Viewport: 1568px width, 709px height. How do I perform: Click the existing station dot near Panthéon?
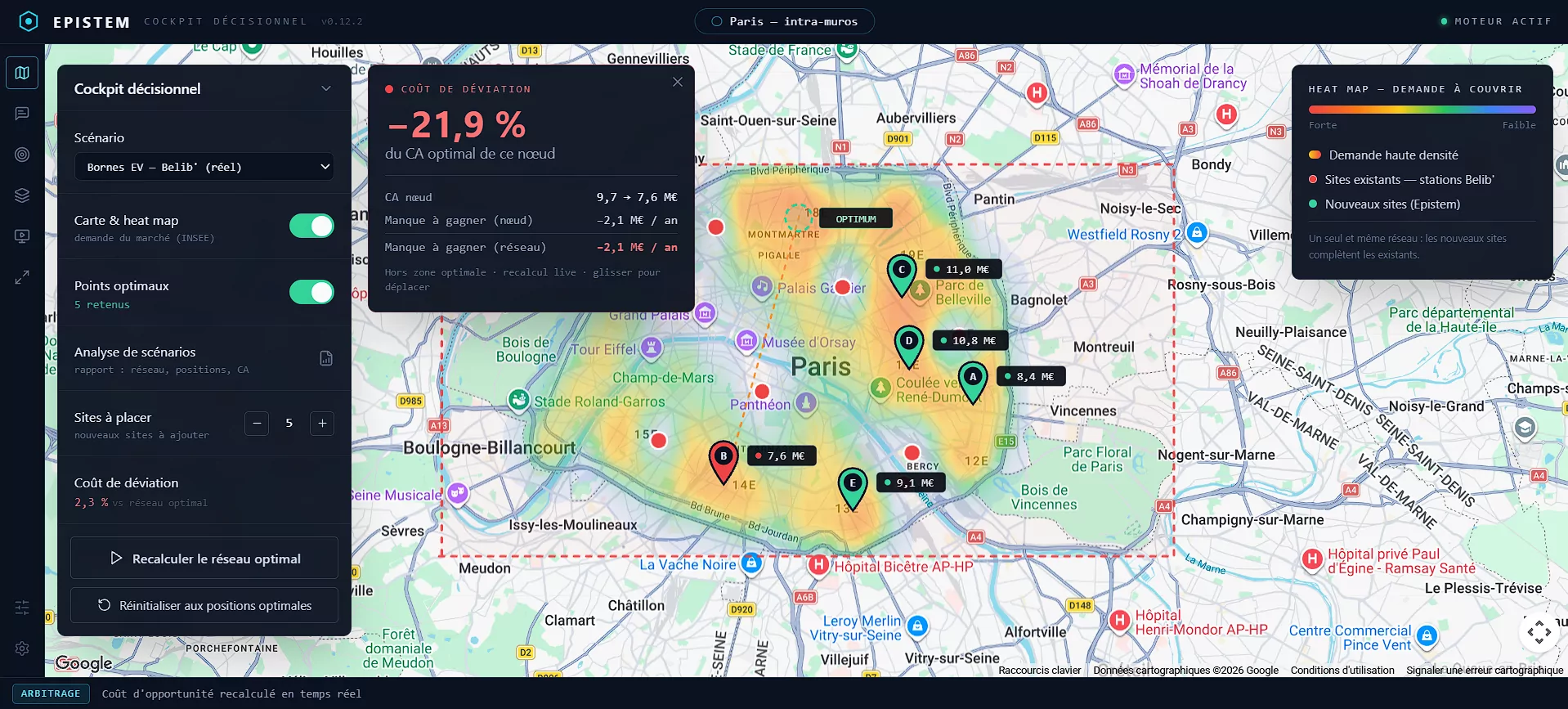[762, 391]
